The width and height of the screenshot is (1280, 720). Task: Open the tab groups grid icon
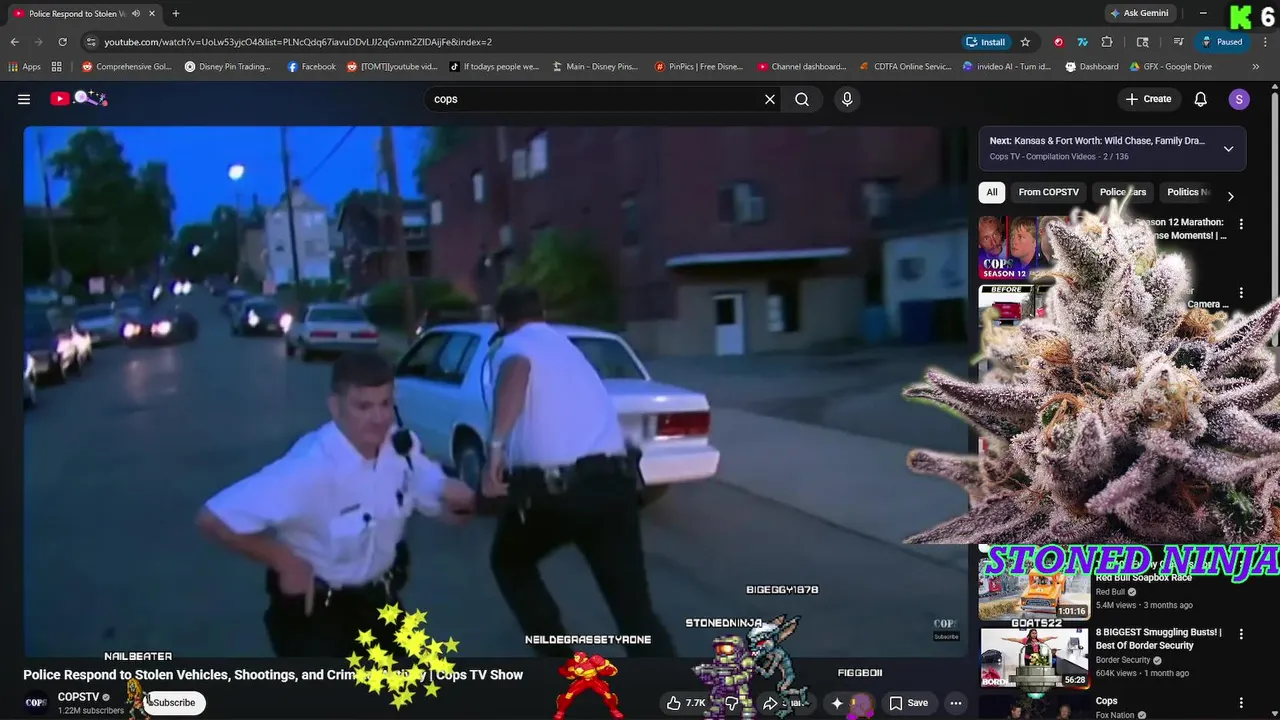57,67
